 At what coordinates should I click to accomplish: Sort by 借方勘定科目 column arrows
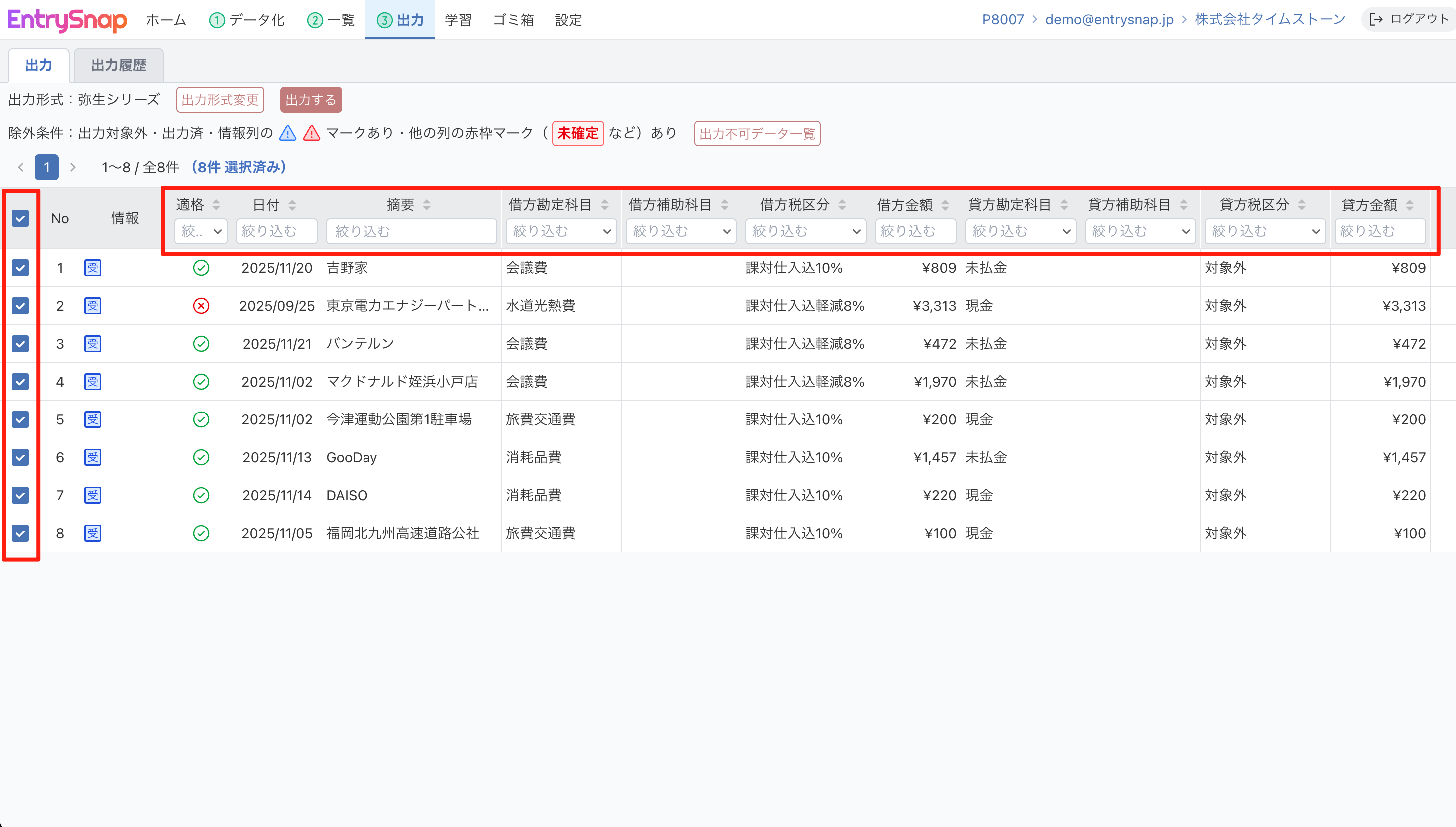click(x=605, y=205)
